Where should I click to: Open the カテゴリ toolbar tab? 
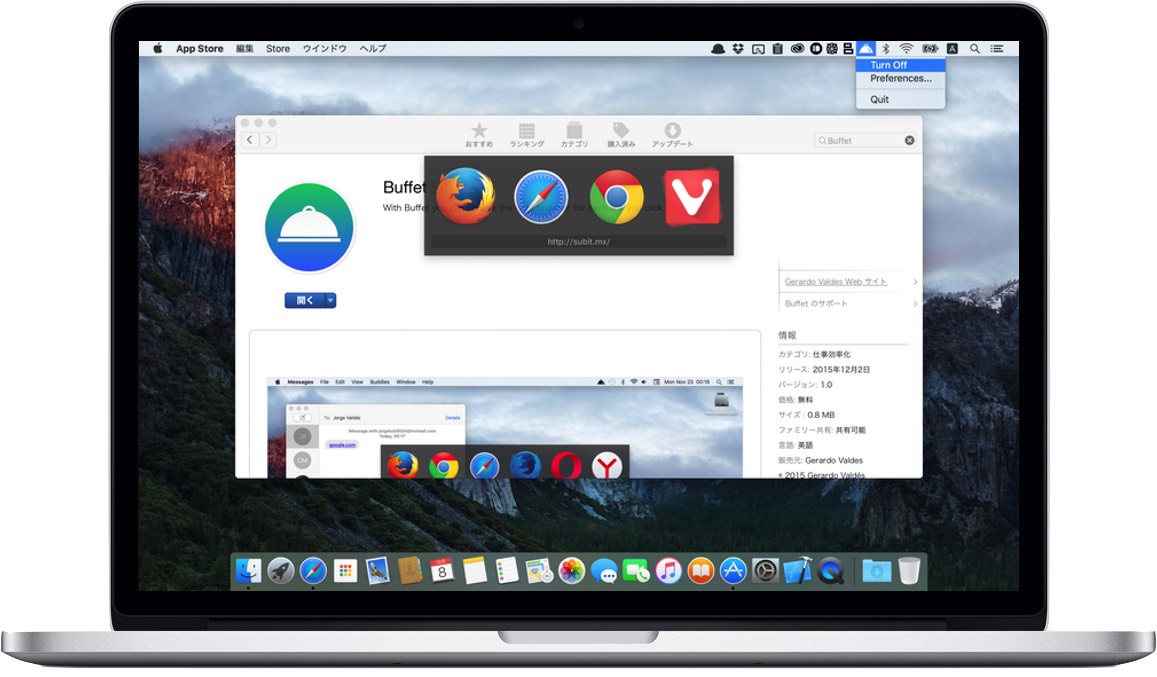[574, 135]
